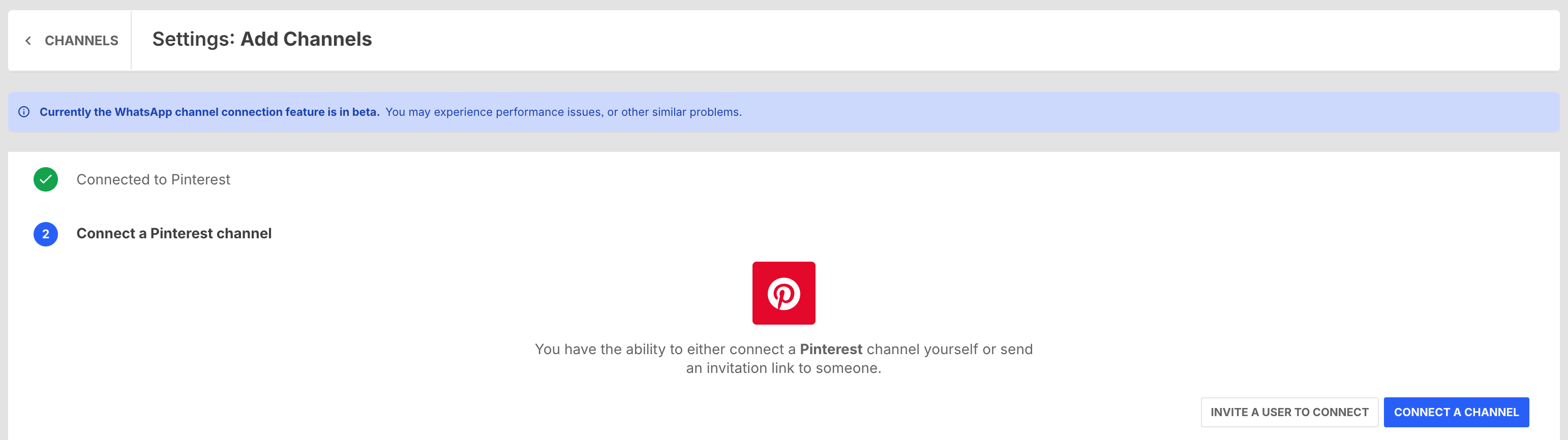Viewport: 1568px width, 440px height.
Task: Click the Pinterest connection description paragraph
Action: 783,358
